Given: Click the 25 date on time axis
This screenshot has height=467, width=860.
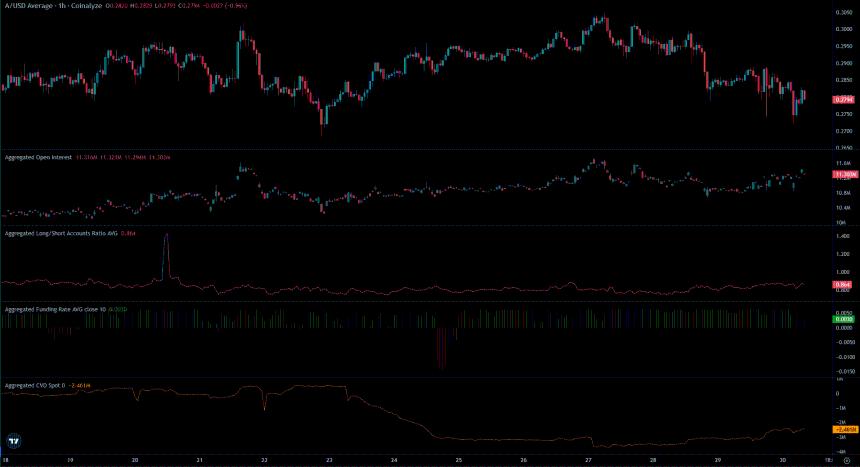Looking at the screenshot, I should (459, 460).
